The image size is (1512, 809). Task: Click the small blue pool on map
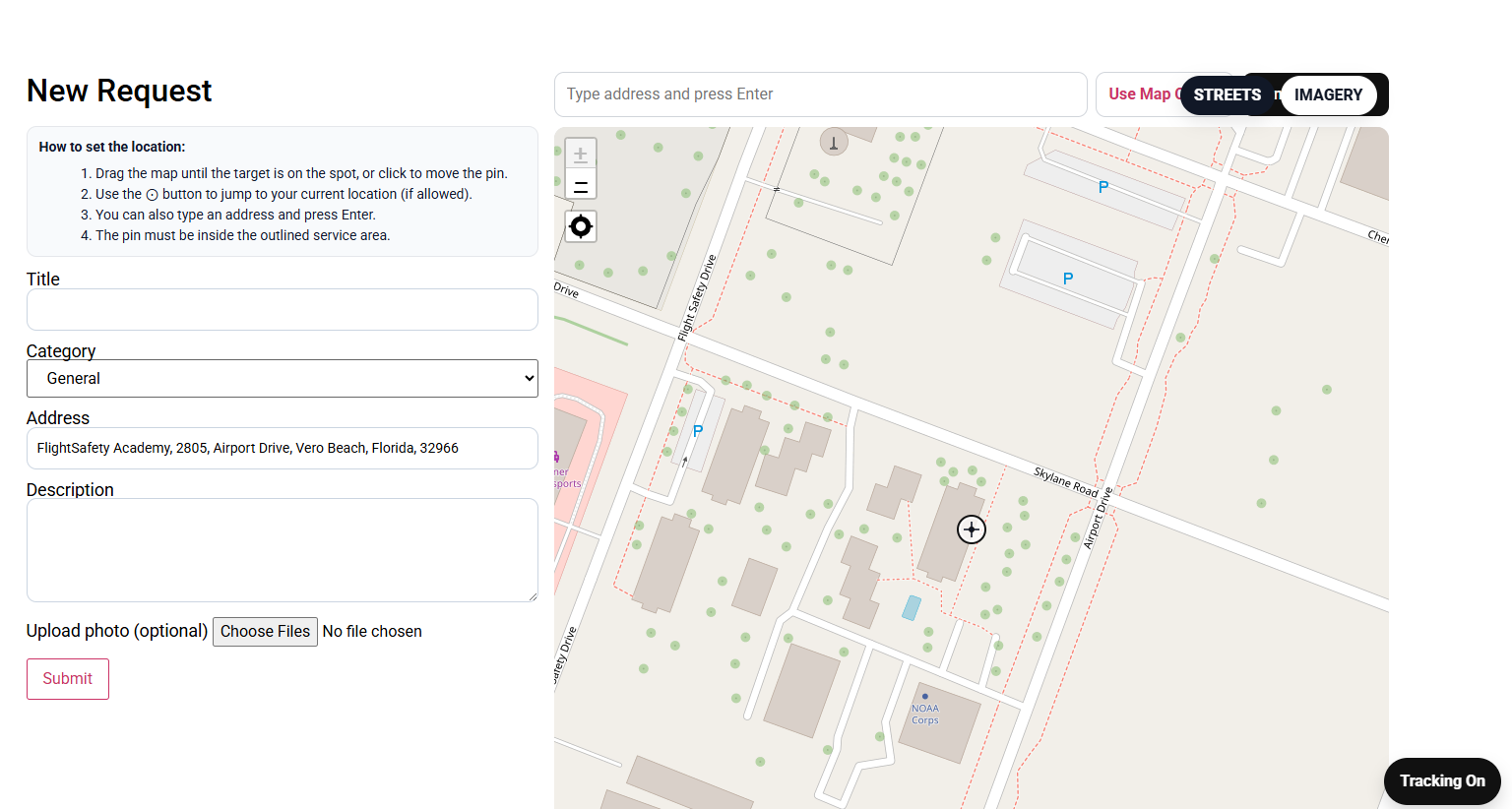pyautogui.click(x=912, y=608)
